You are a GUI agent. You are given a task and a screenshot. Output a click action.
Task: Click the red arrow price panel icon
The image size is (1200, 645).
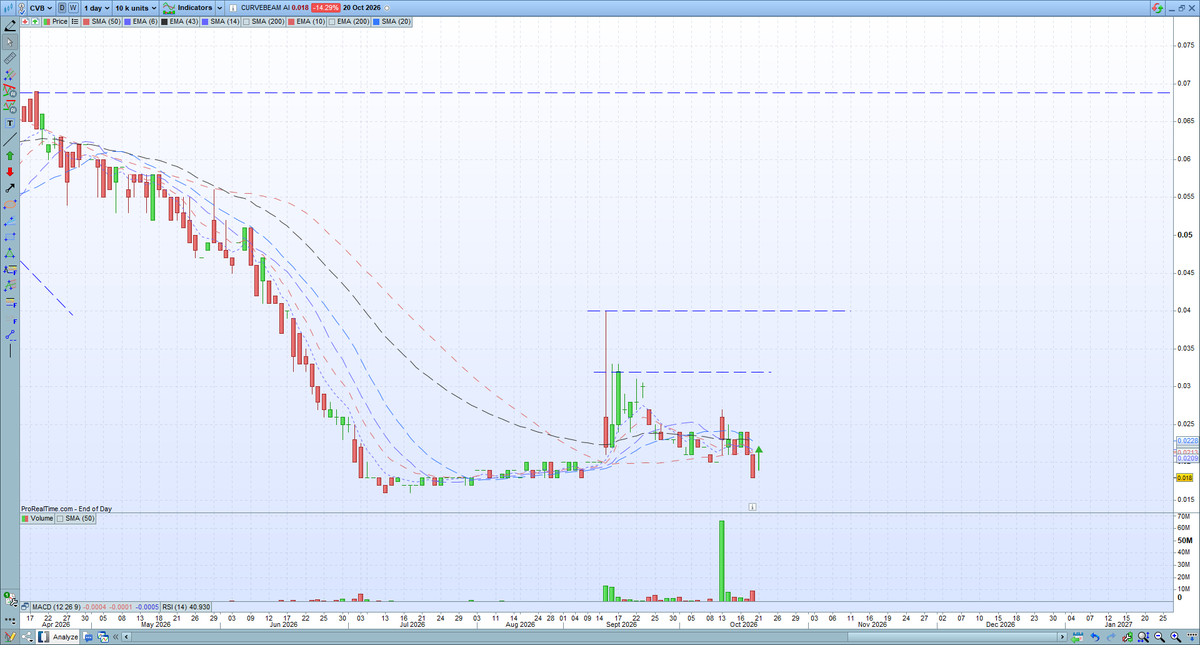click(x=25, y=21)
